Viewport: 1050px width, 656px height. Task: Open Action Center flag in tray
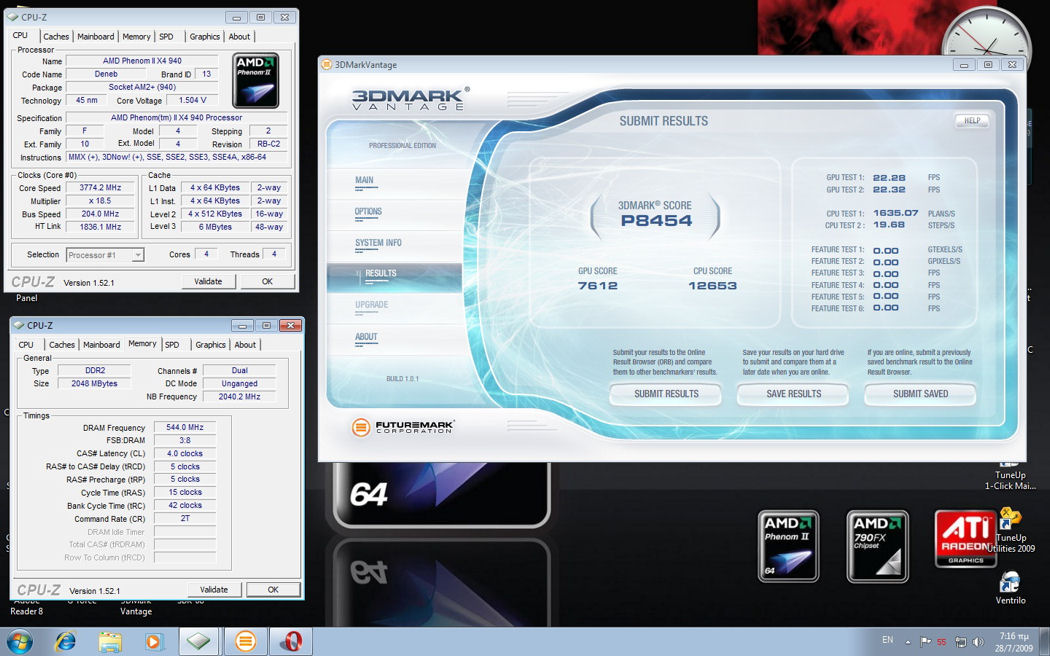tap(925, 641)
